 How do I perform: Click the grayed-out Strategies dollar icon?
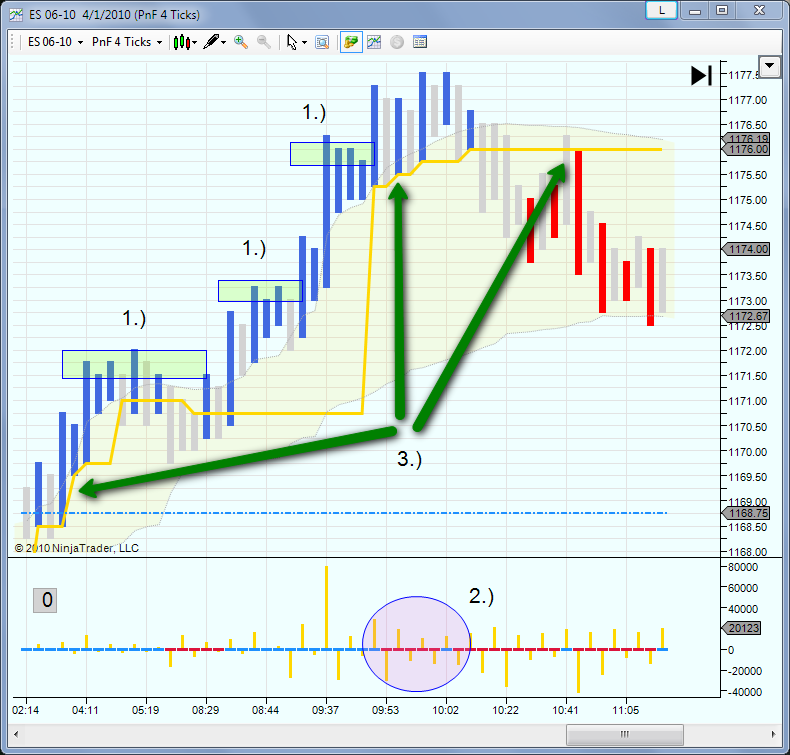click(397, 42)
